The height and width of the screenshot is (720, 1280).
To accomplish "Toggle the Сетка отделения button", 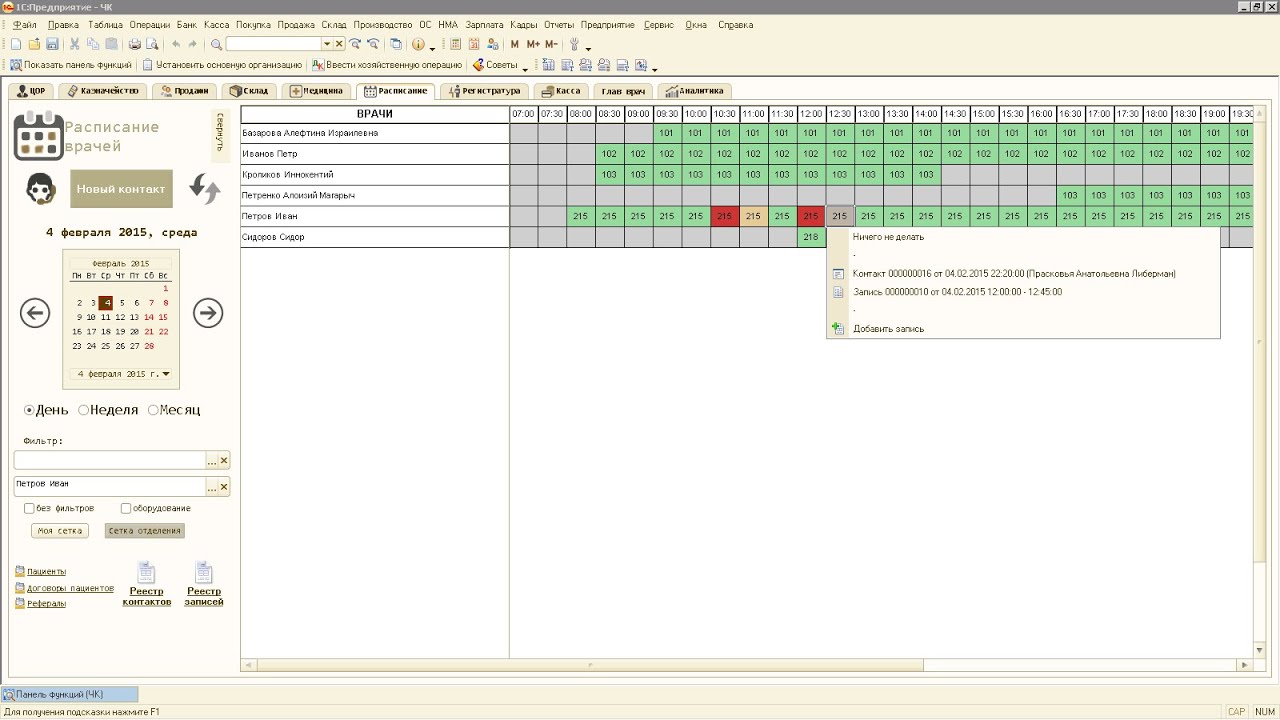I will [144, 531].
